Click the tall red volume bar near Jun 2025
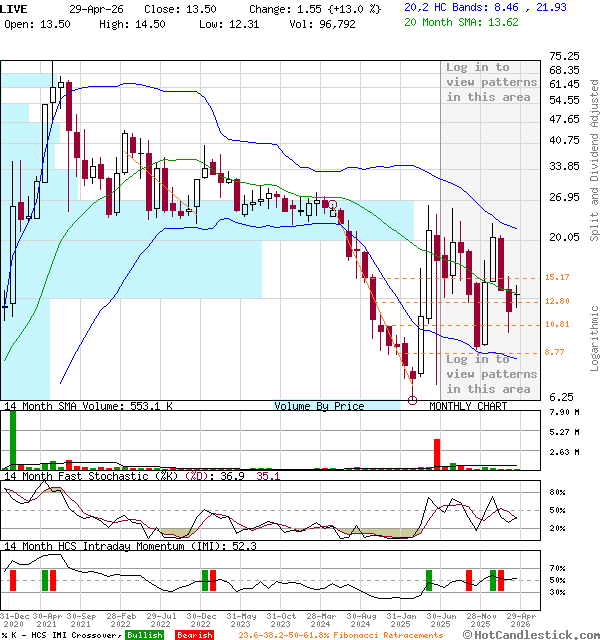The image size is (600, 640). [x=437, y=453]
